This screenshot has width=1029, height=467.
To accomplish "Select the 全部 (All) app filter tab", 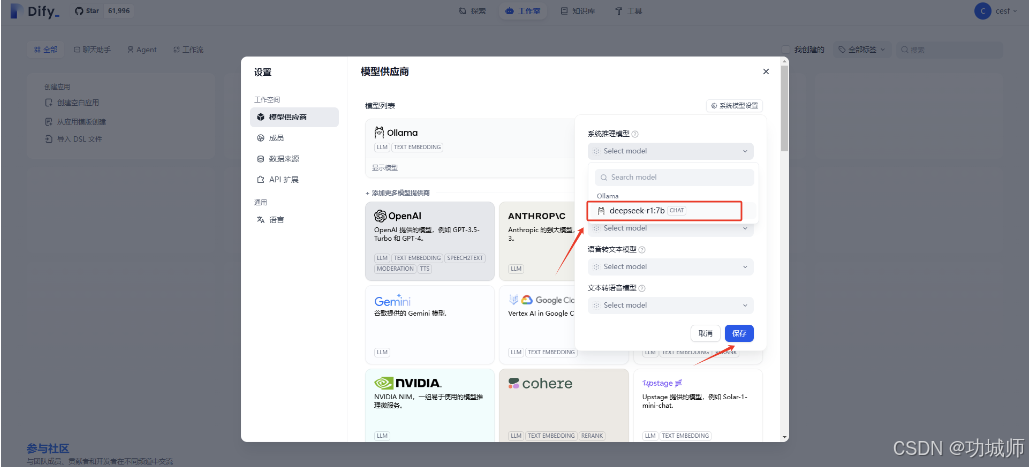I will click(45, 49).
